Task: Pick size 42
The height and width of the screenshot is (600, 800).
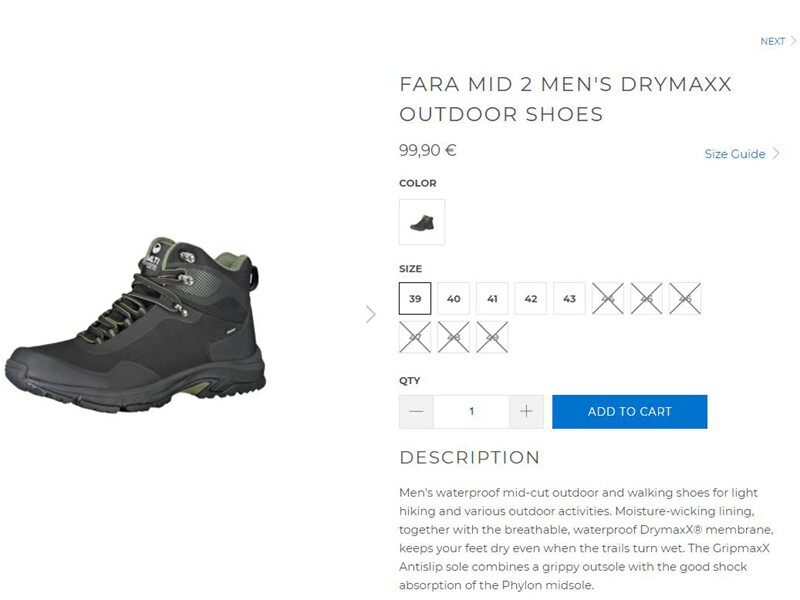Action: click(531, 299)
